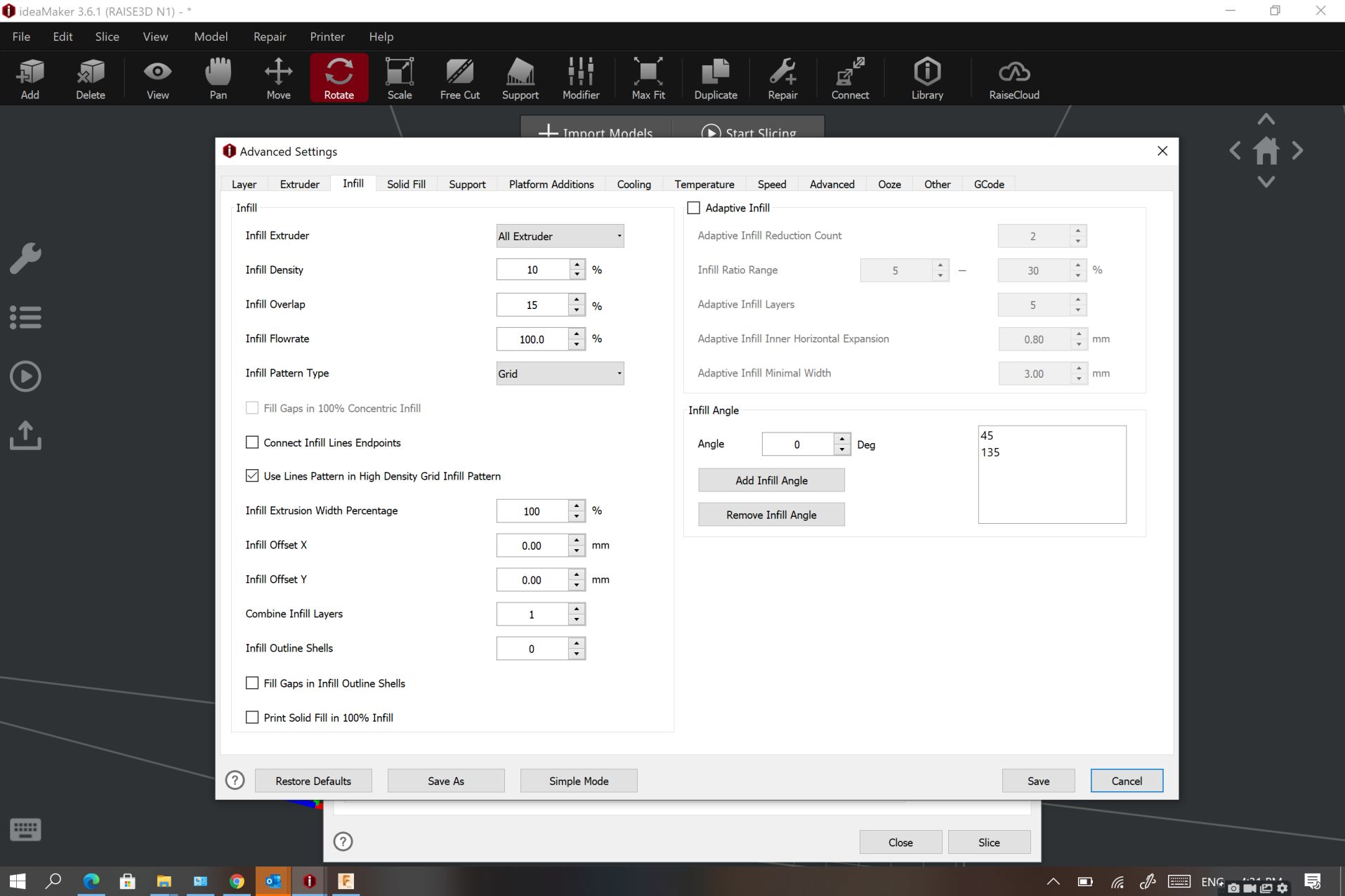Switch to the Layer tab
The image size is (1345, 896).
(x=244, y=184)
